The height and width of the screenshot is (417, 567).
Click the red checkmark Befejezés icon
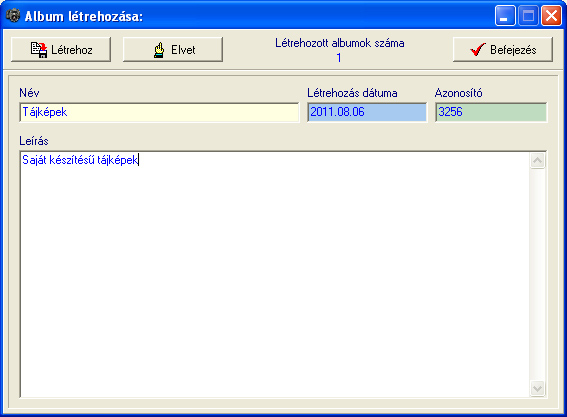click(x=478, y=50)
